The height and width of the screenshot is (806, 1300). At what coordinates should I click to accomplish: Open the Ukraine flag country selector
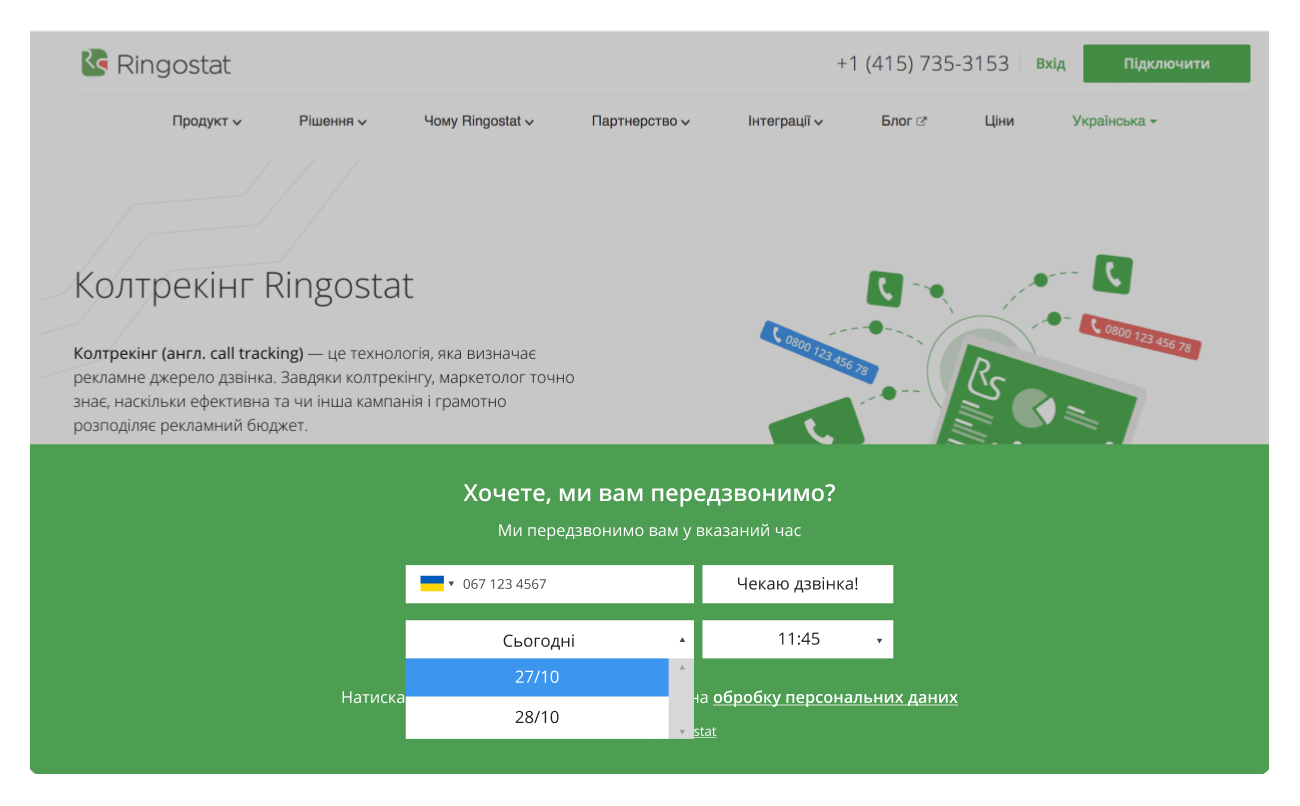point(437,584)
